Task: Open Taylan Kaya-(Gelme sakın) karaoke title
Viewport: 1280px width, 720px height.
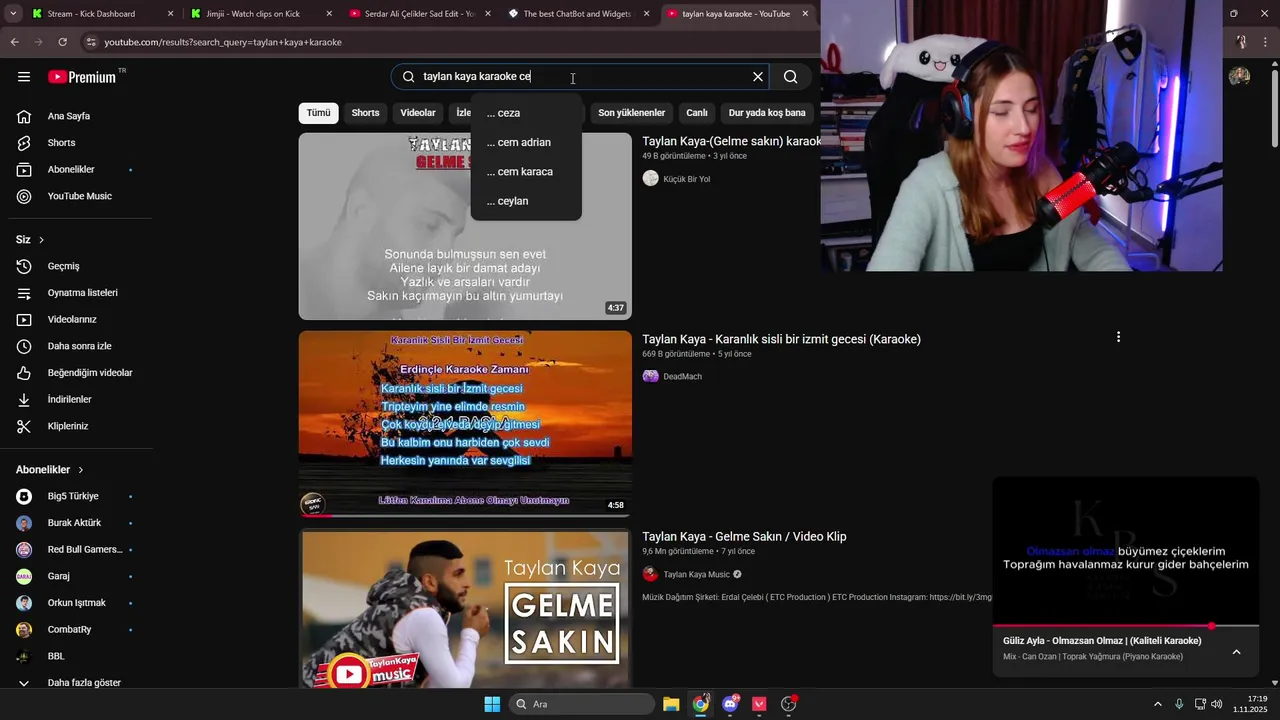Action: pos(731,141)
